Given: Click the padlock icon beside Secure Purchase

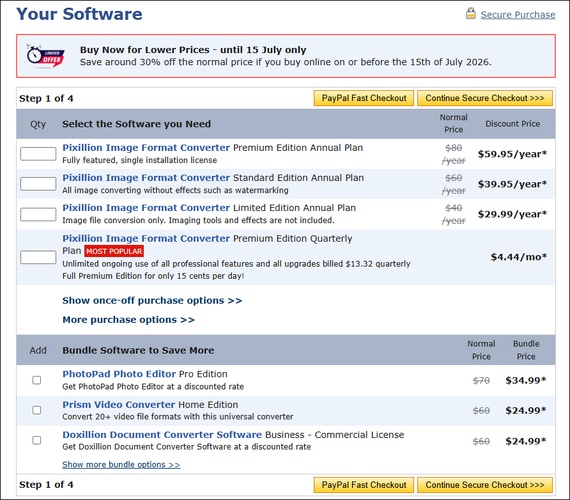Looking at the screenshot, I should 471,13.
